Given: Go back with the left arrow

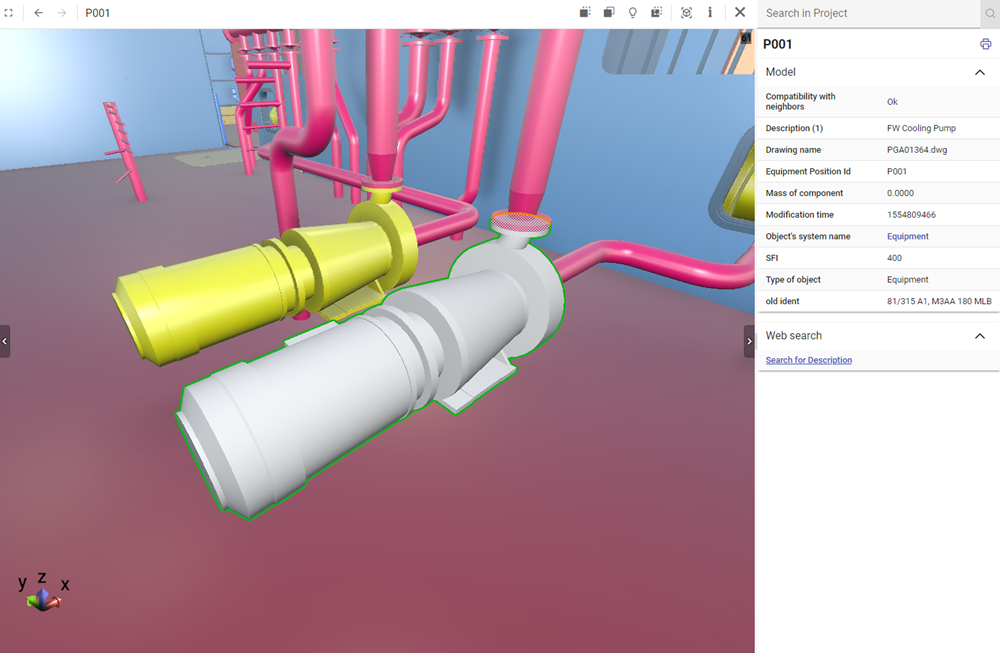Looking at the screenshot, I should [x=38, y=13].
